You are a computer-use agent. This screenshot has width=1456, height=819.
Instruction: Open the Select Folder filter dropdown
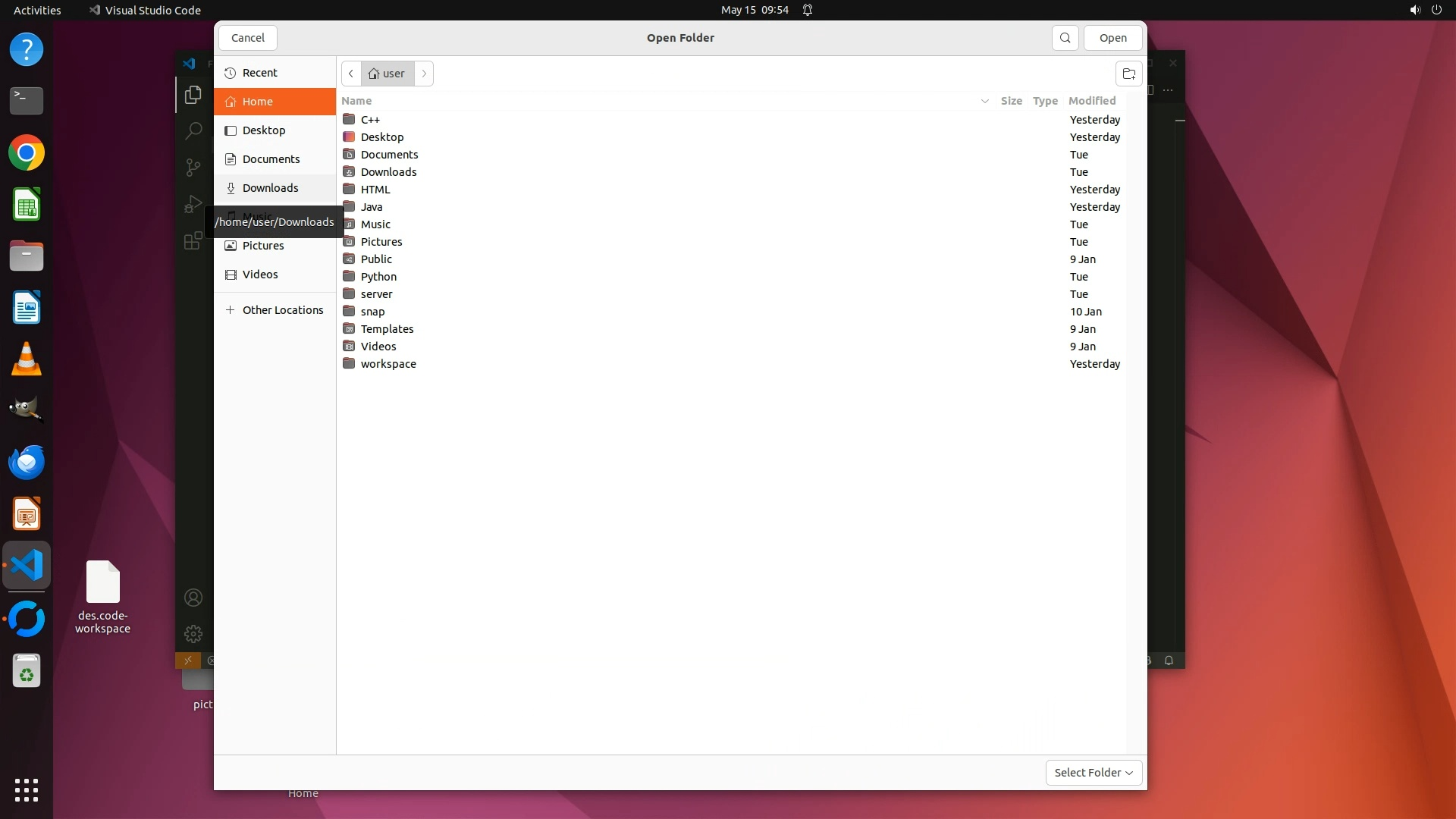tap(1093, 772)
